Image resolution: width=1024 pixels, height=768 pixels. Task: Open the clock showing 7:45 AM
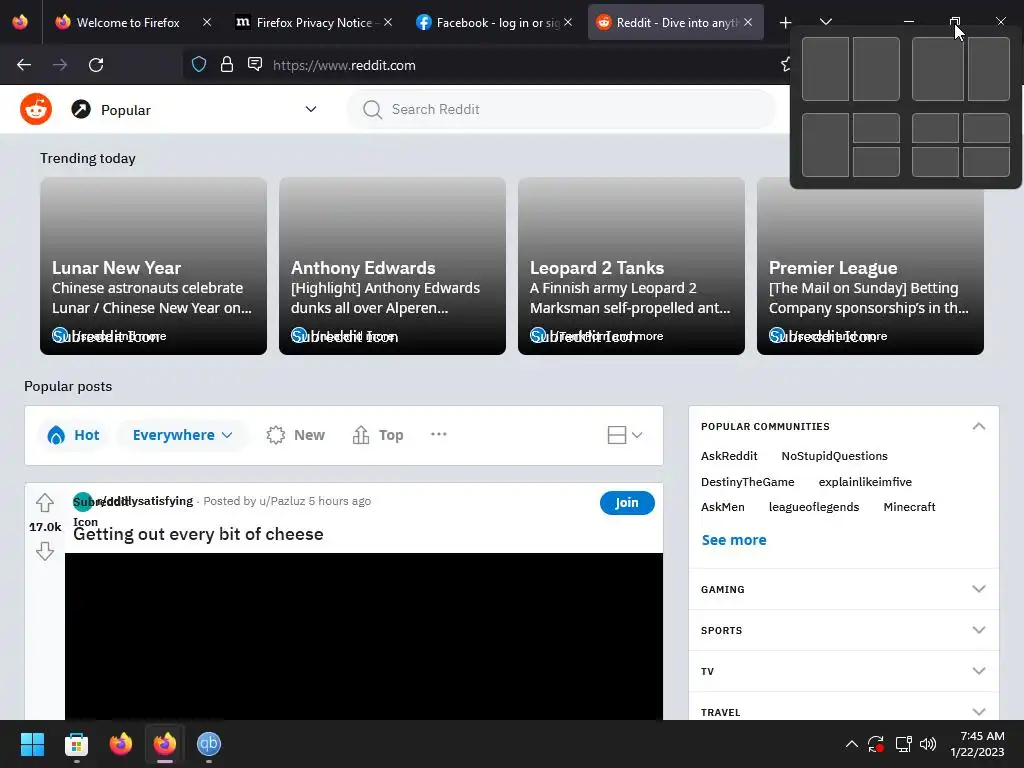pos(977,744)
